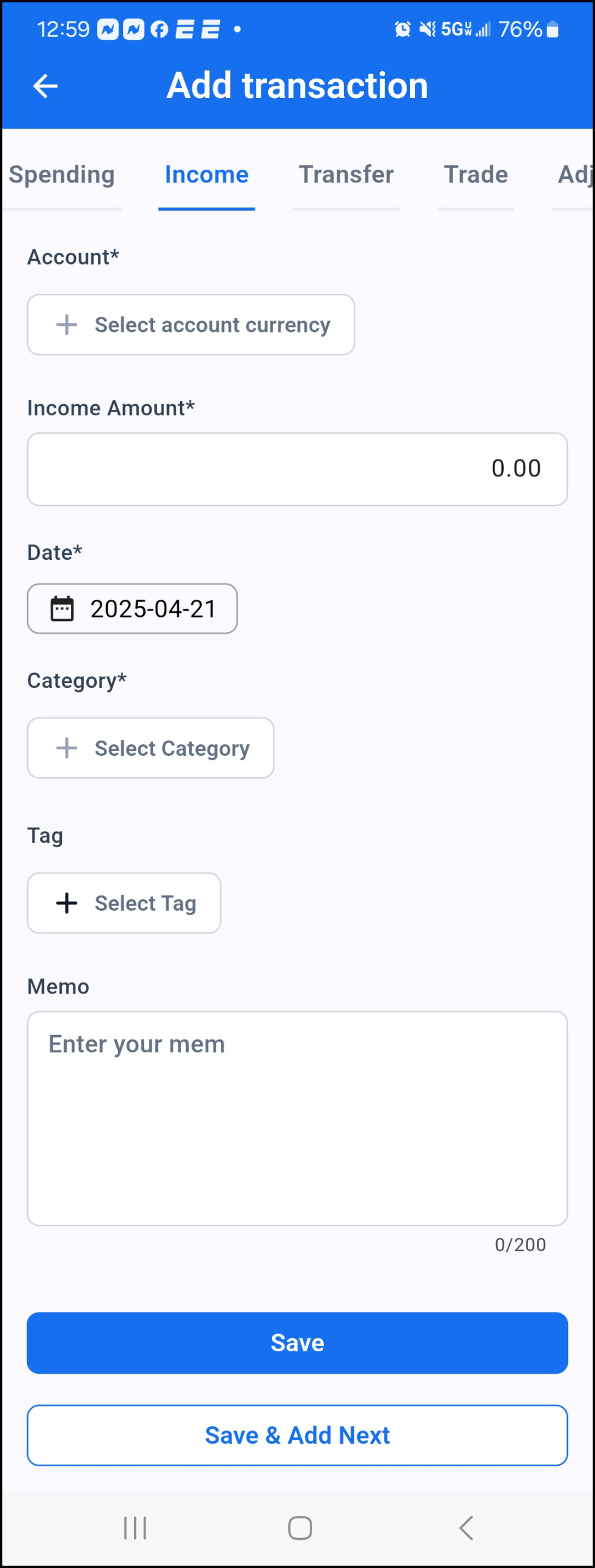Click Save & Add Next button
This screenshot has width=595, height=1568.
pyautogui.click(x=297, y=1435)
